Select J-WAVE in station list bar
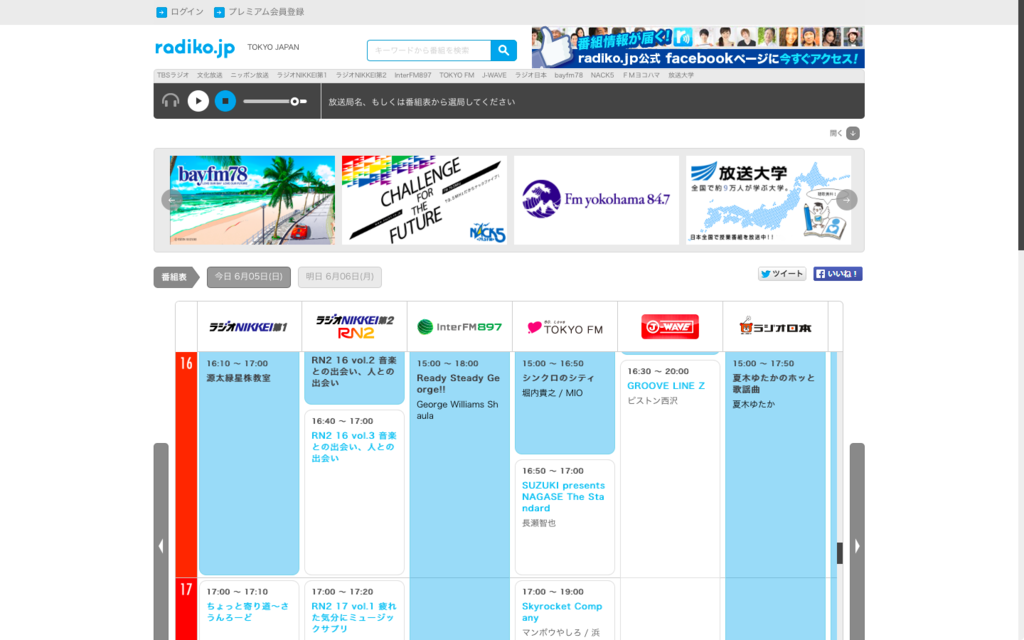 pyautogui.click(x=494, y=75)
